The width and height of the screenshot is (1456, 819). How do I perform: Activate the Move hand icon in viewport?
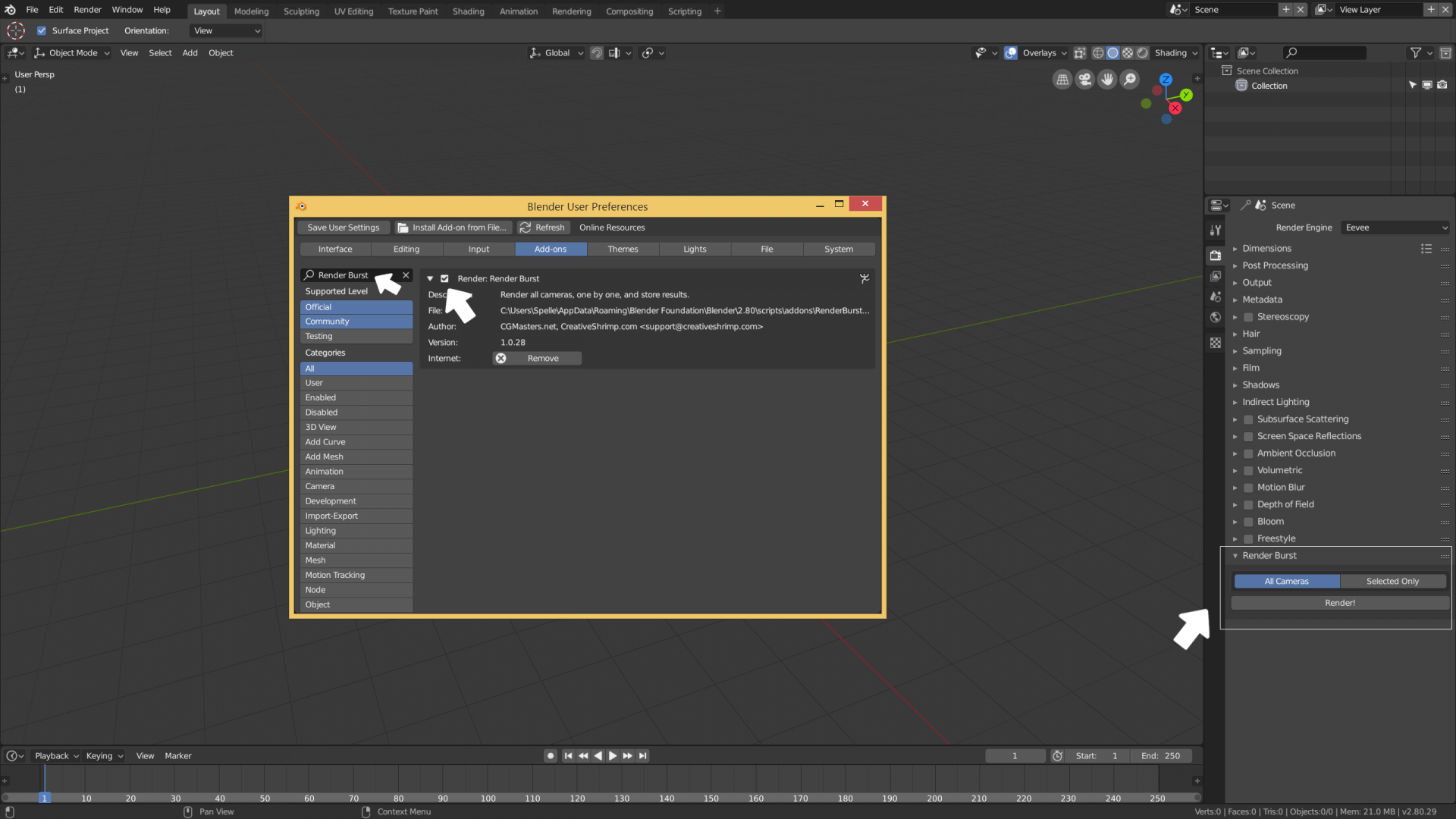click(x=1106, y=79)
